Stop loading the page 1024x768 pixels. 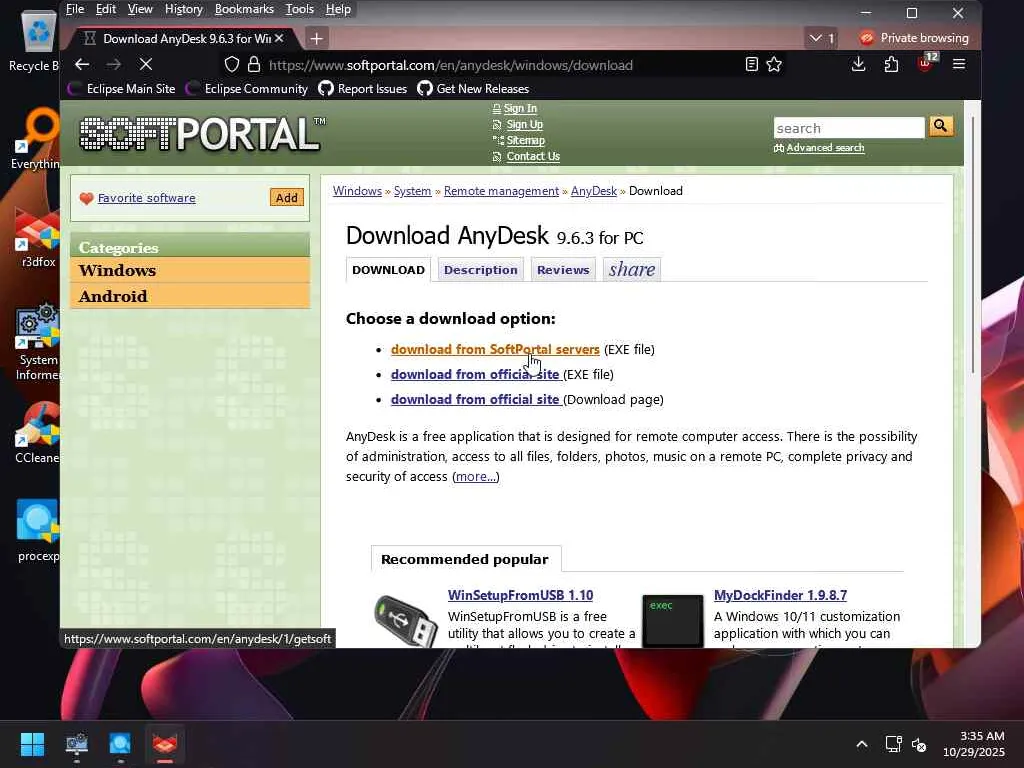pos(146,64)
